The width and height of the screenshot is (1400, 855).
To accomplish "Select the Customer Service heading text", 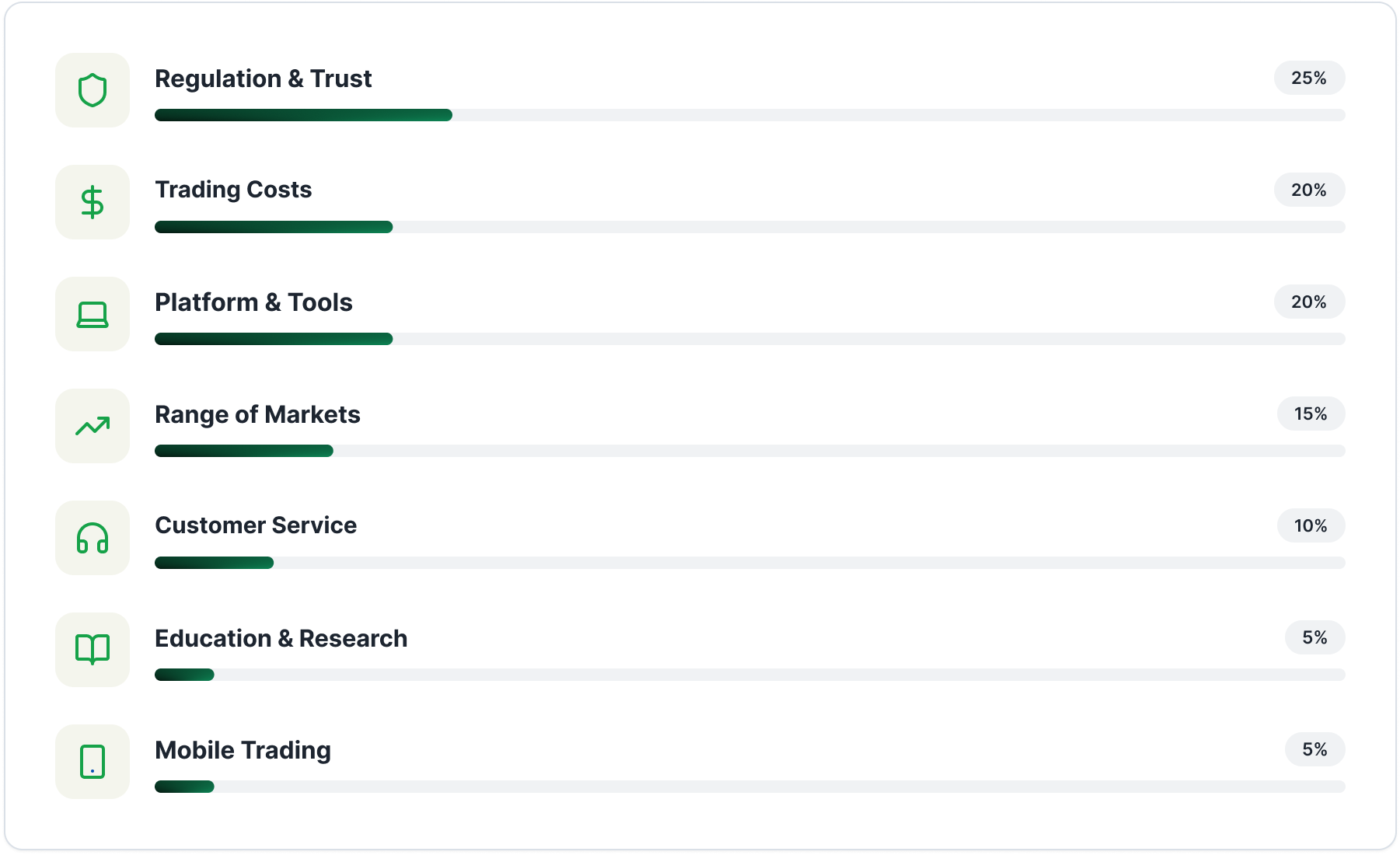I will [x=256, y=525].
